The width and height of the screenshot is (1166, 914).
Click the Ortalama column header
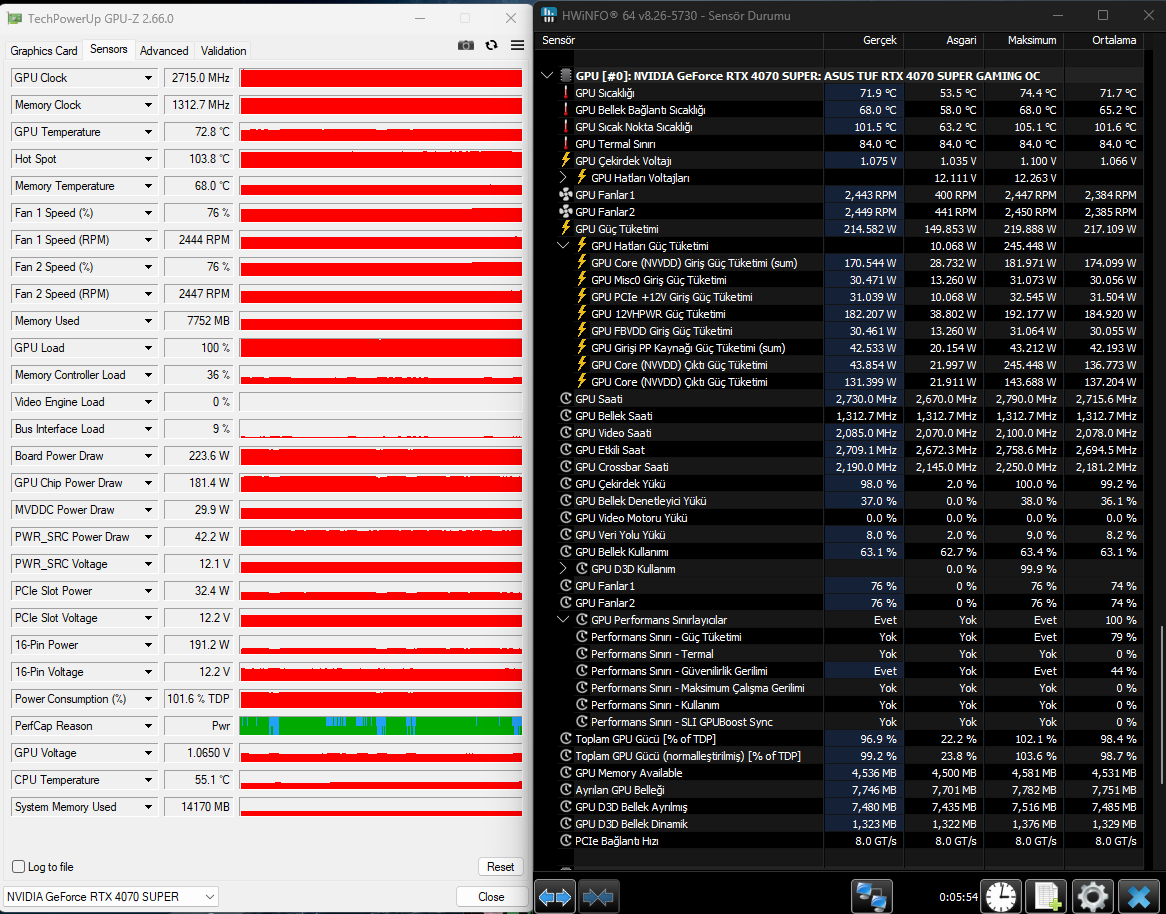click(1104, 40)
